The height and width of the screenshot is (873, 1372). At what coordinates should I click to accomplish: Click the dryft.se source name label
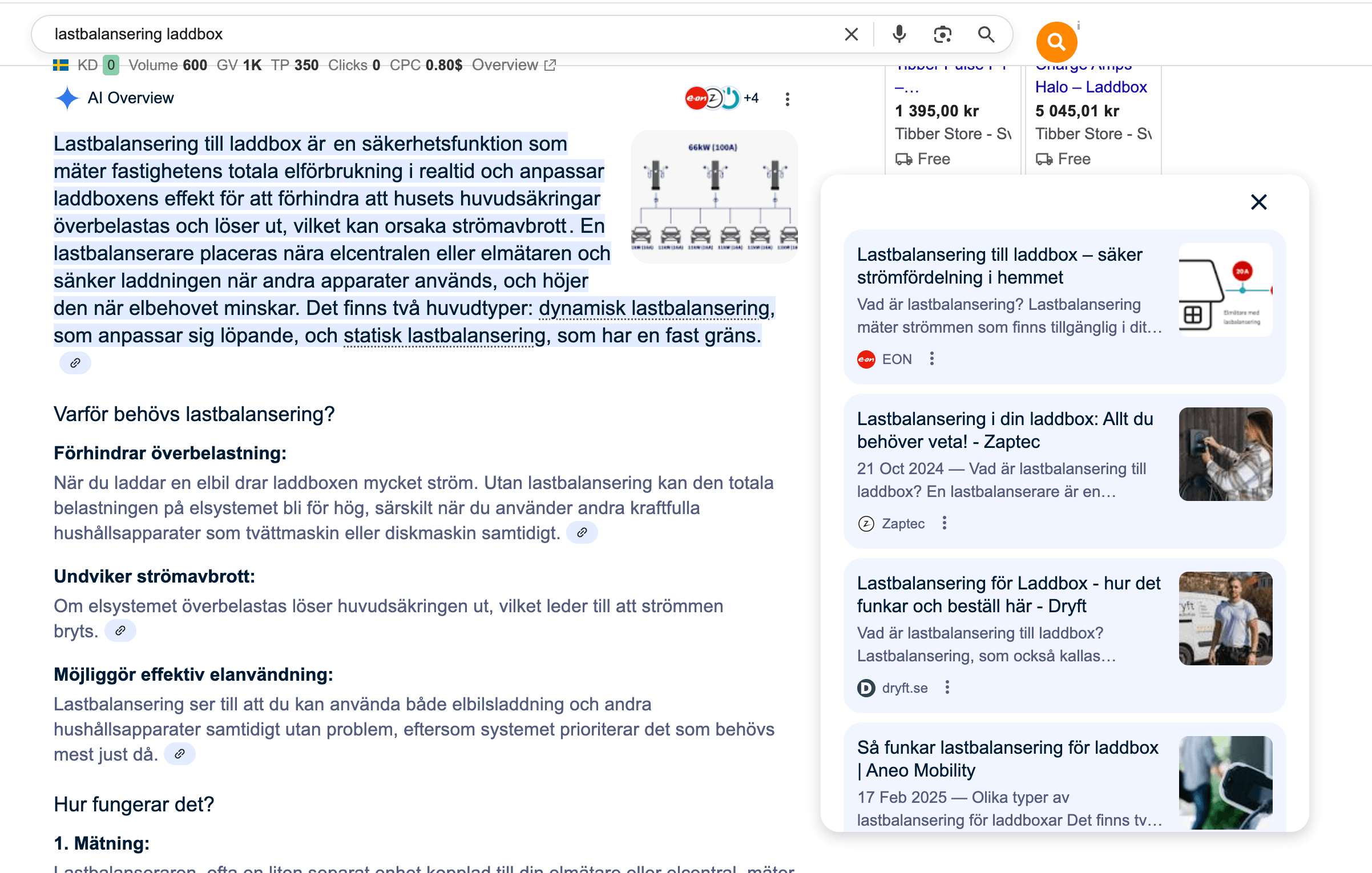coord(905,688)
